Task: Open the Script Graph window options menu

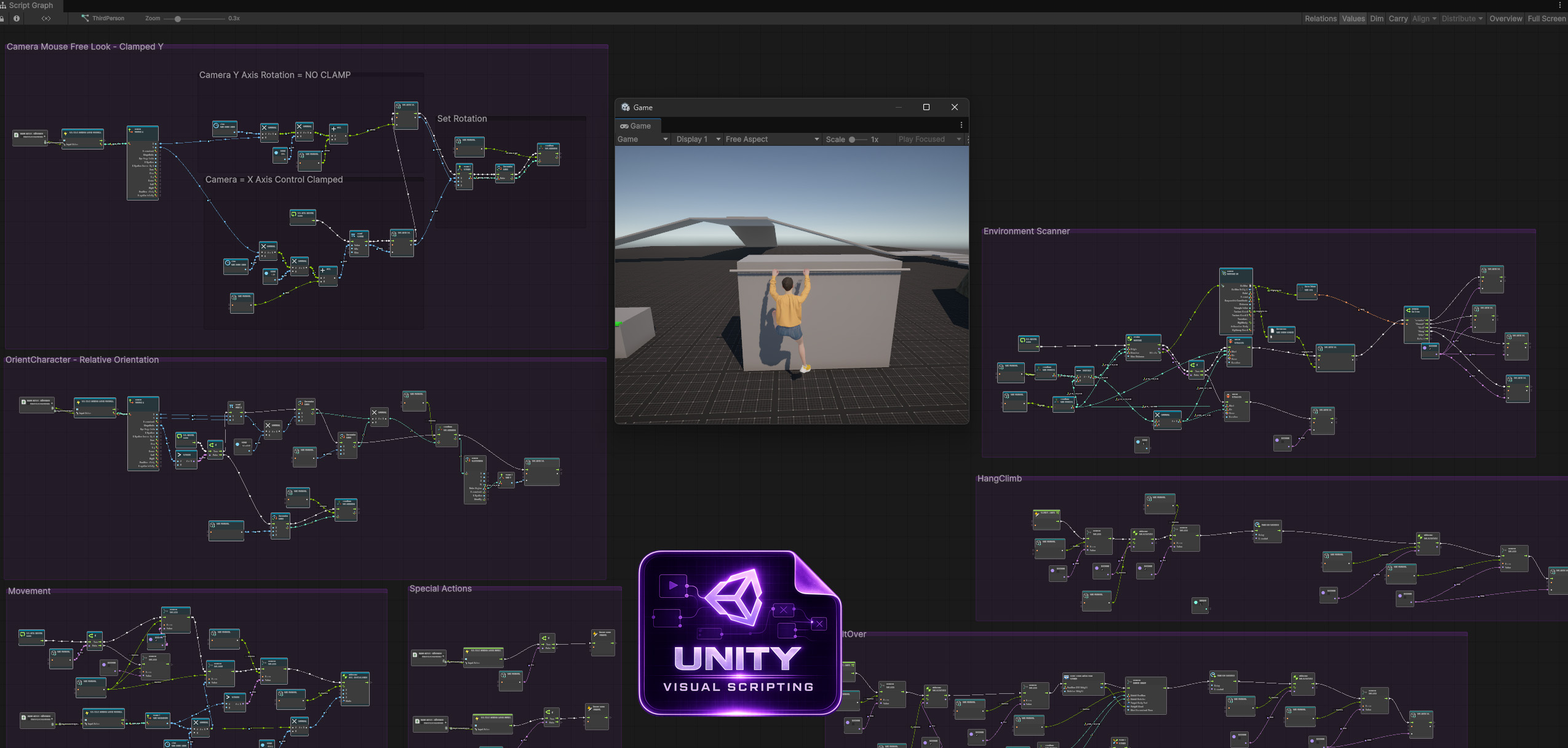Action: (x=1560, y=5)
